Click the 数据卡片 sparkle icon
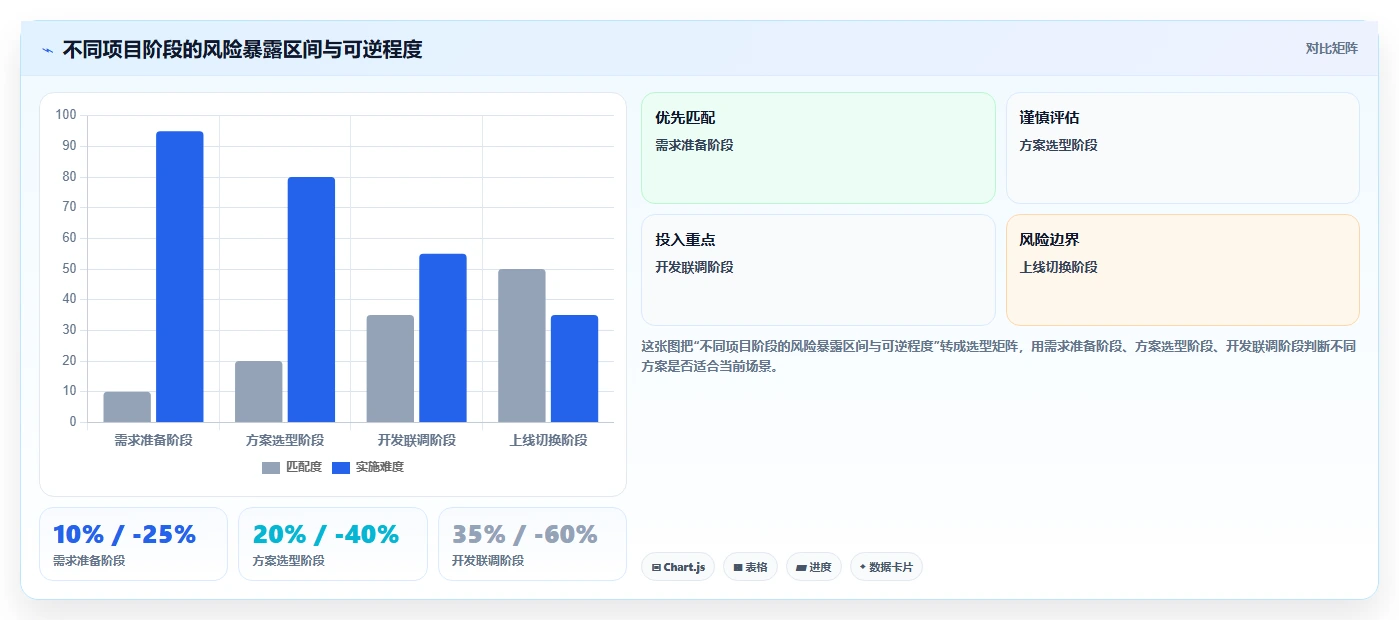1399x620 pixels. coord(862,567)
